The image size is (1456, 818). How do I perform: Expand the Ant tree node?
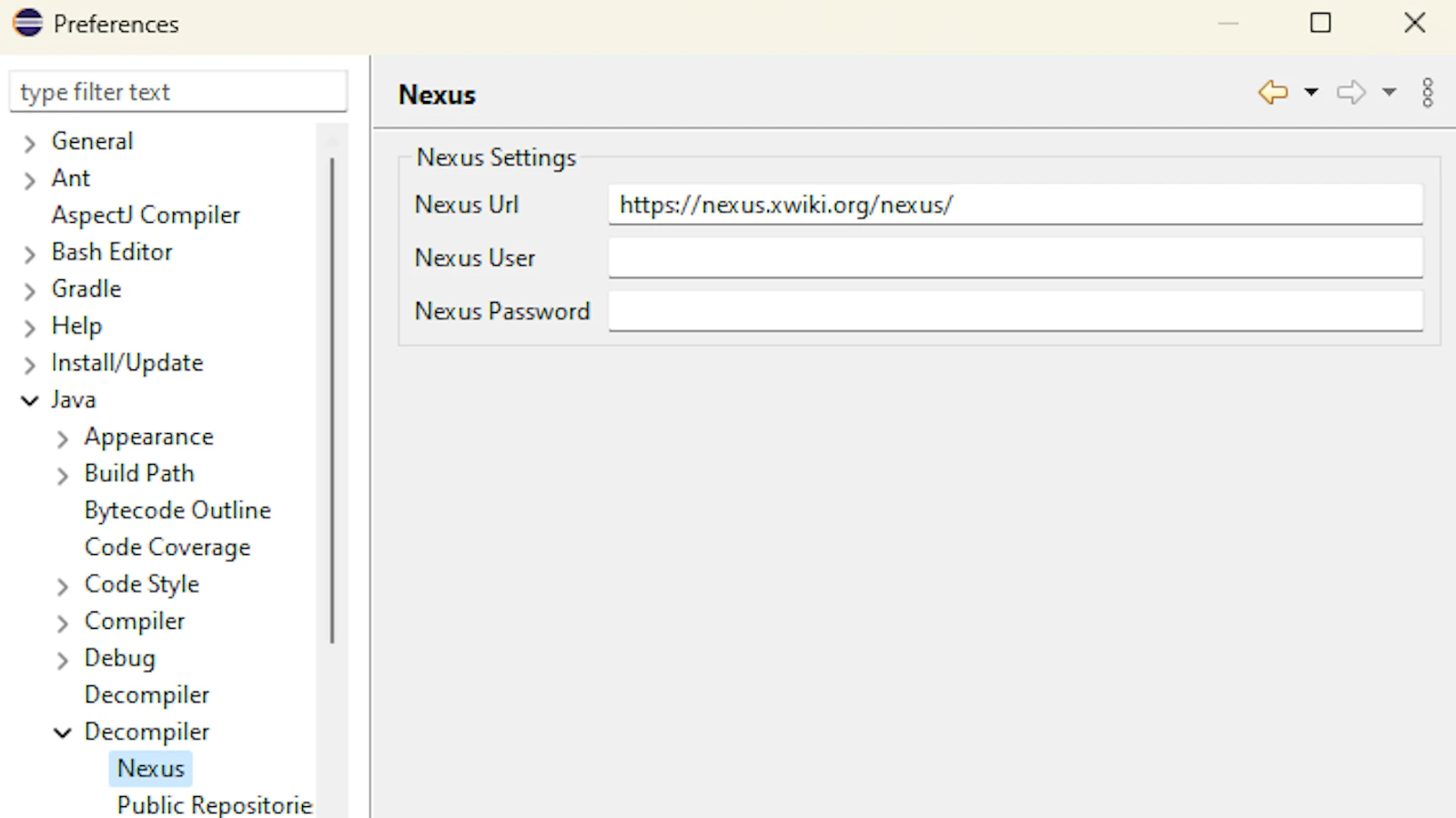(30, 180)
